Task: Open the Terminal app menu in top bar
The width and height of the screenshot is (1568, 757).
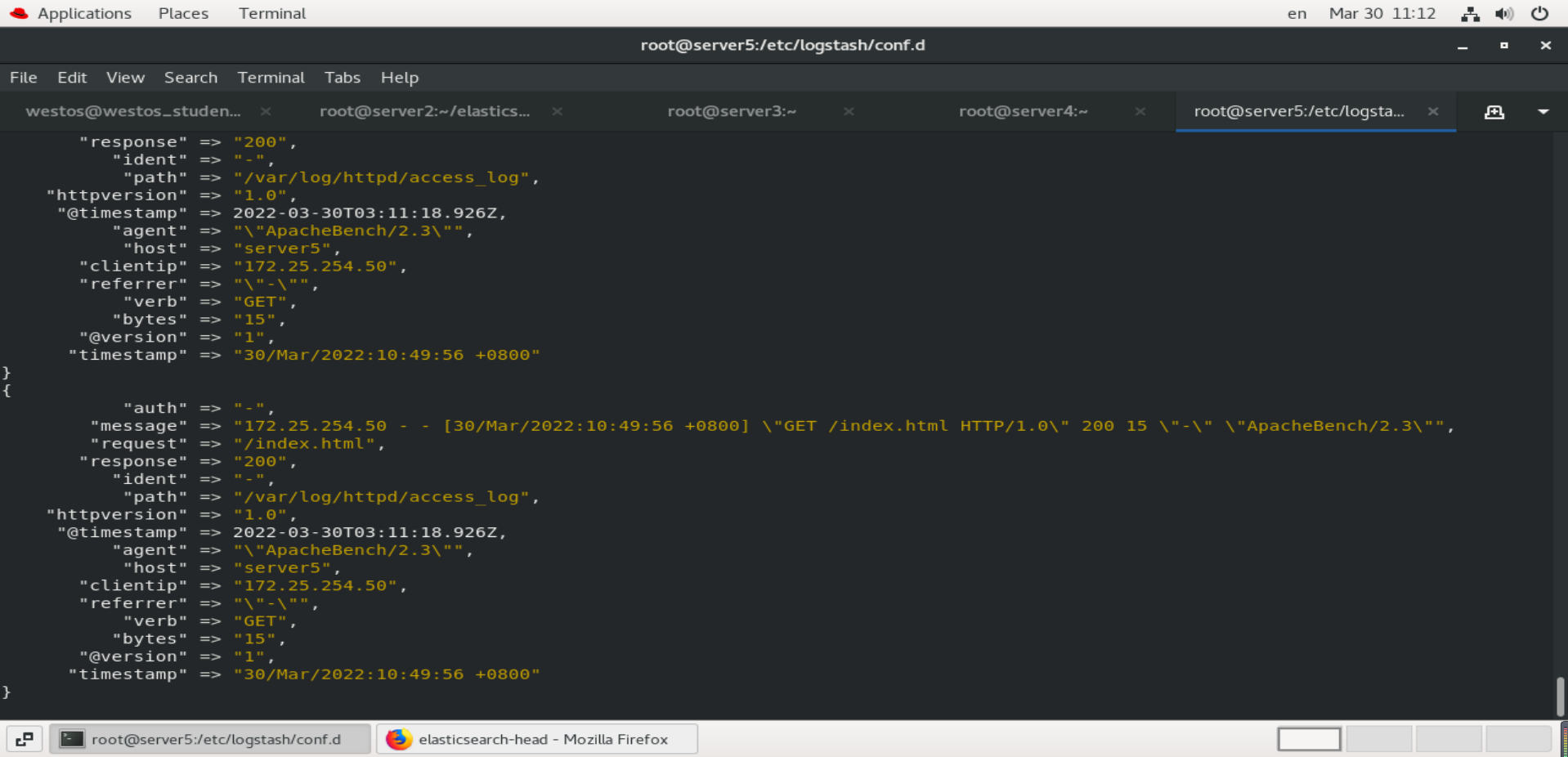Action: (x=272, y=13)
